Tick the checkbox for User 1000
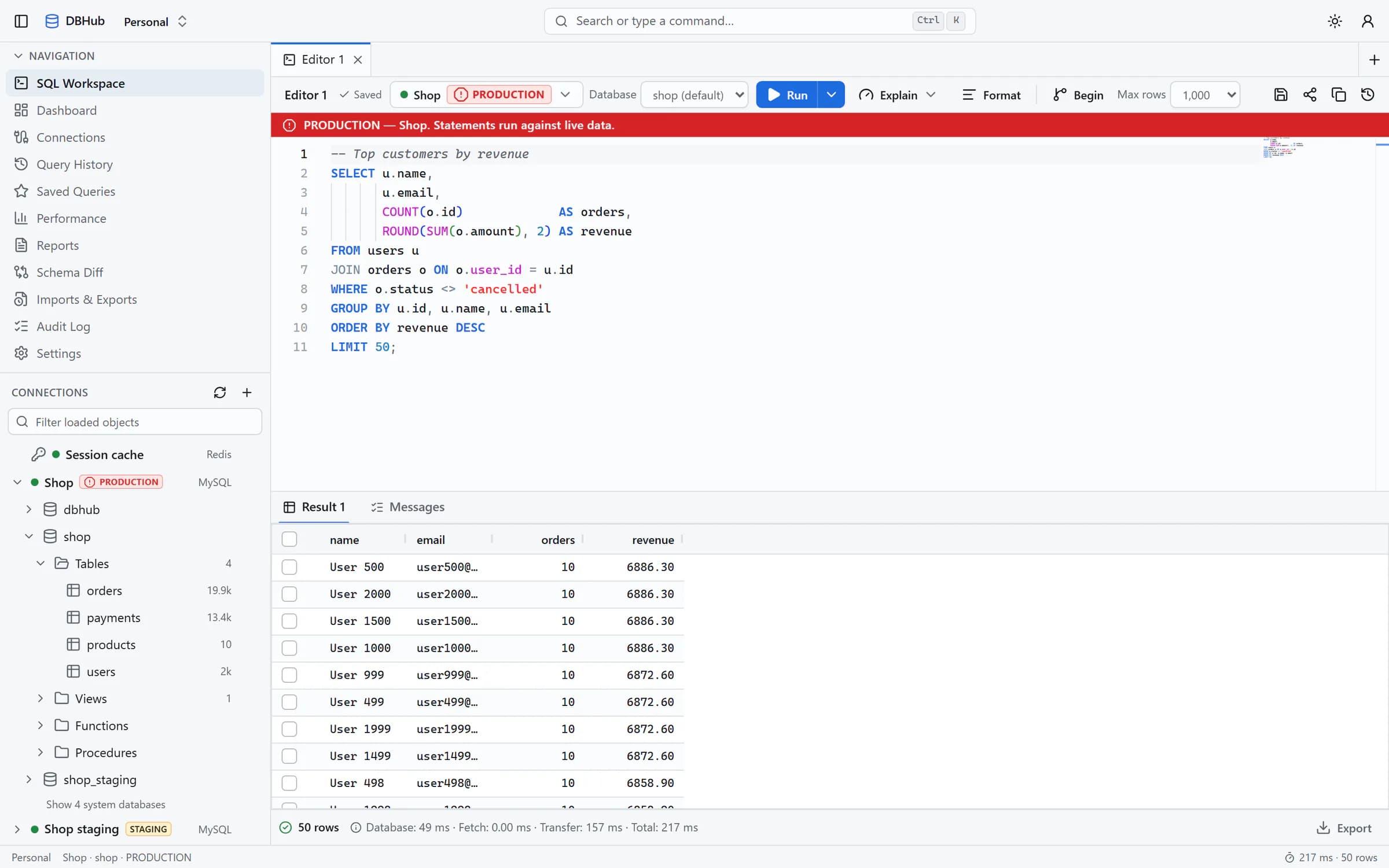Viewport: 1389px width, 868px height. (289, 648)
